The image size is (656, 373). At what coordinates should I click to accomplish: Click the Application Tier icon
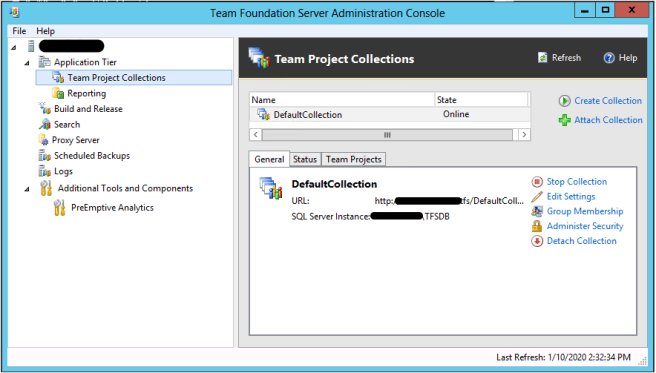point(44,62)
